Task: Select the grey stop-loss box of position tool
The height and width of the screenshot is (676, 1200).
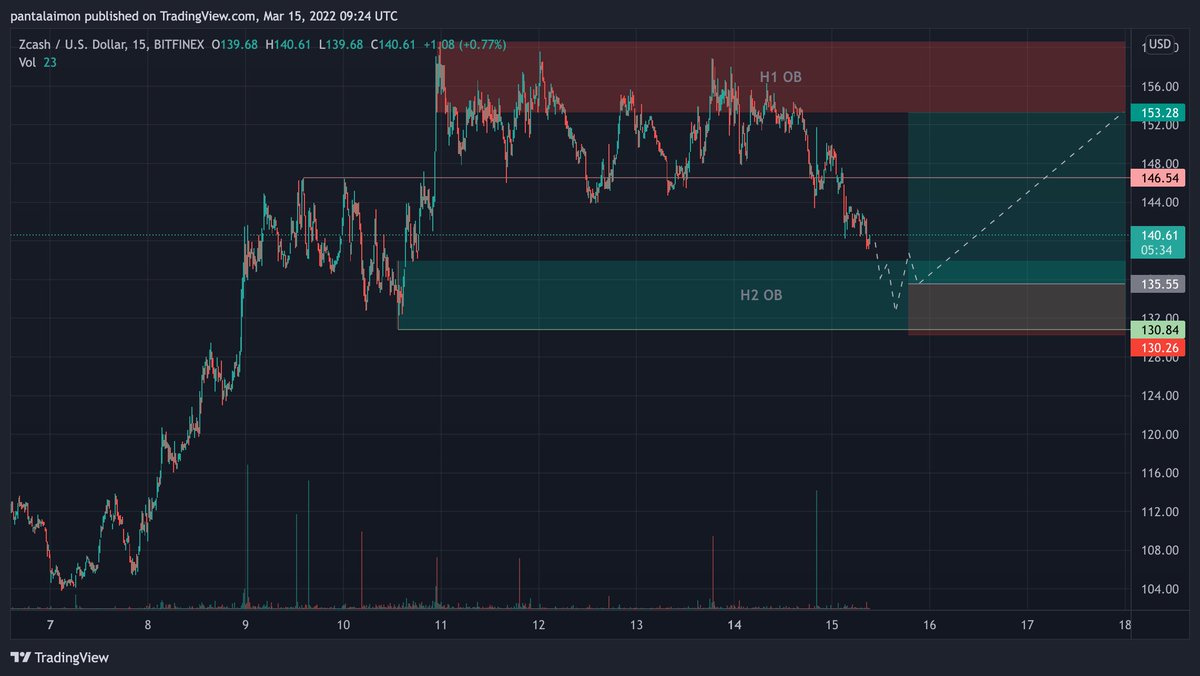Action: [1016, 309]
